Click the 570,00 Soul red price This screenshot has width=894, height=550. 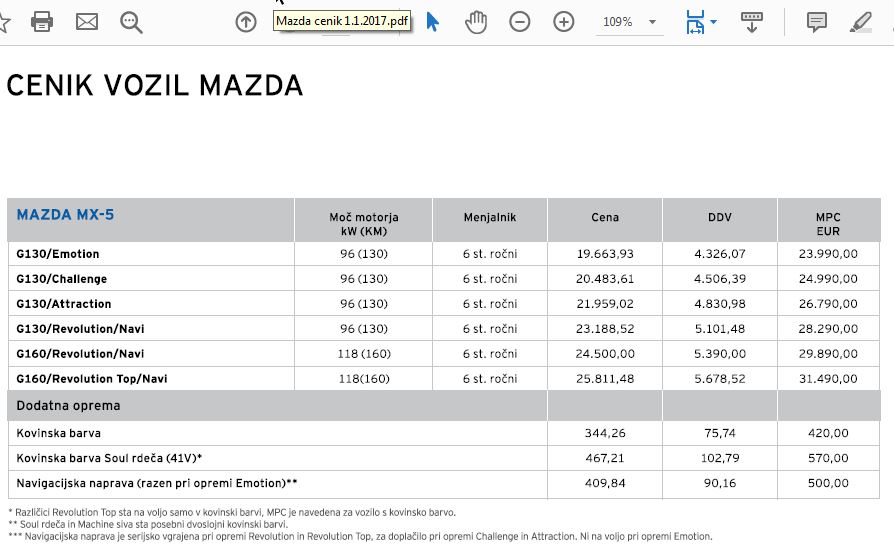828,458
